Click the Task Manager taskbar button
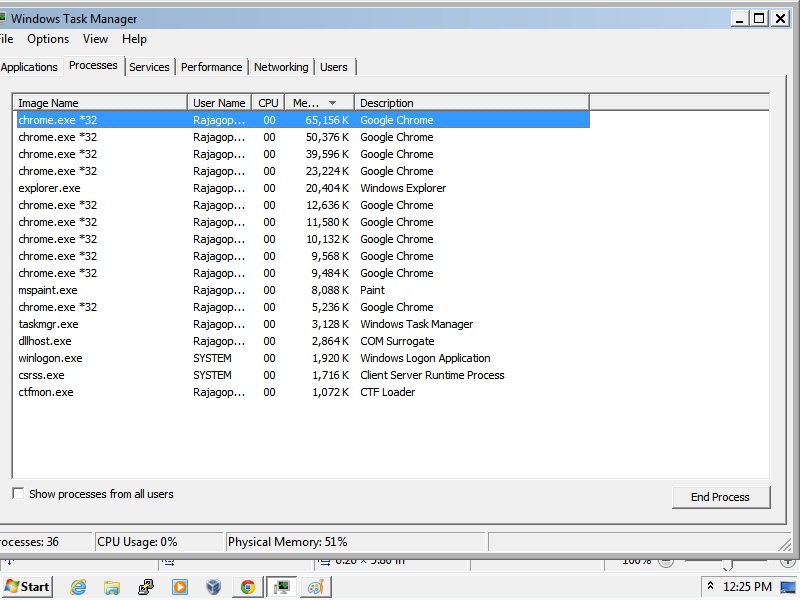The image size is (800, 600). 281,587
